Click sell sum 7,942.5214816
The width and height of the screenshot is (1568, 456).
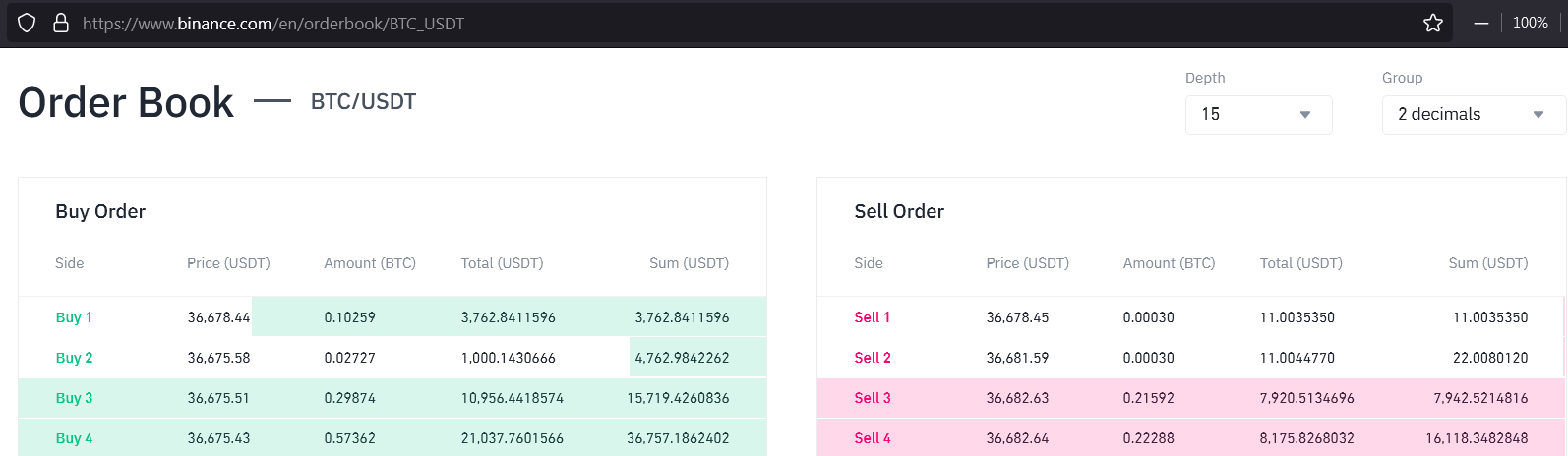pyautogui.click(x=1480, y=398)
